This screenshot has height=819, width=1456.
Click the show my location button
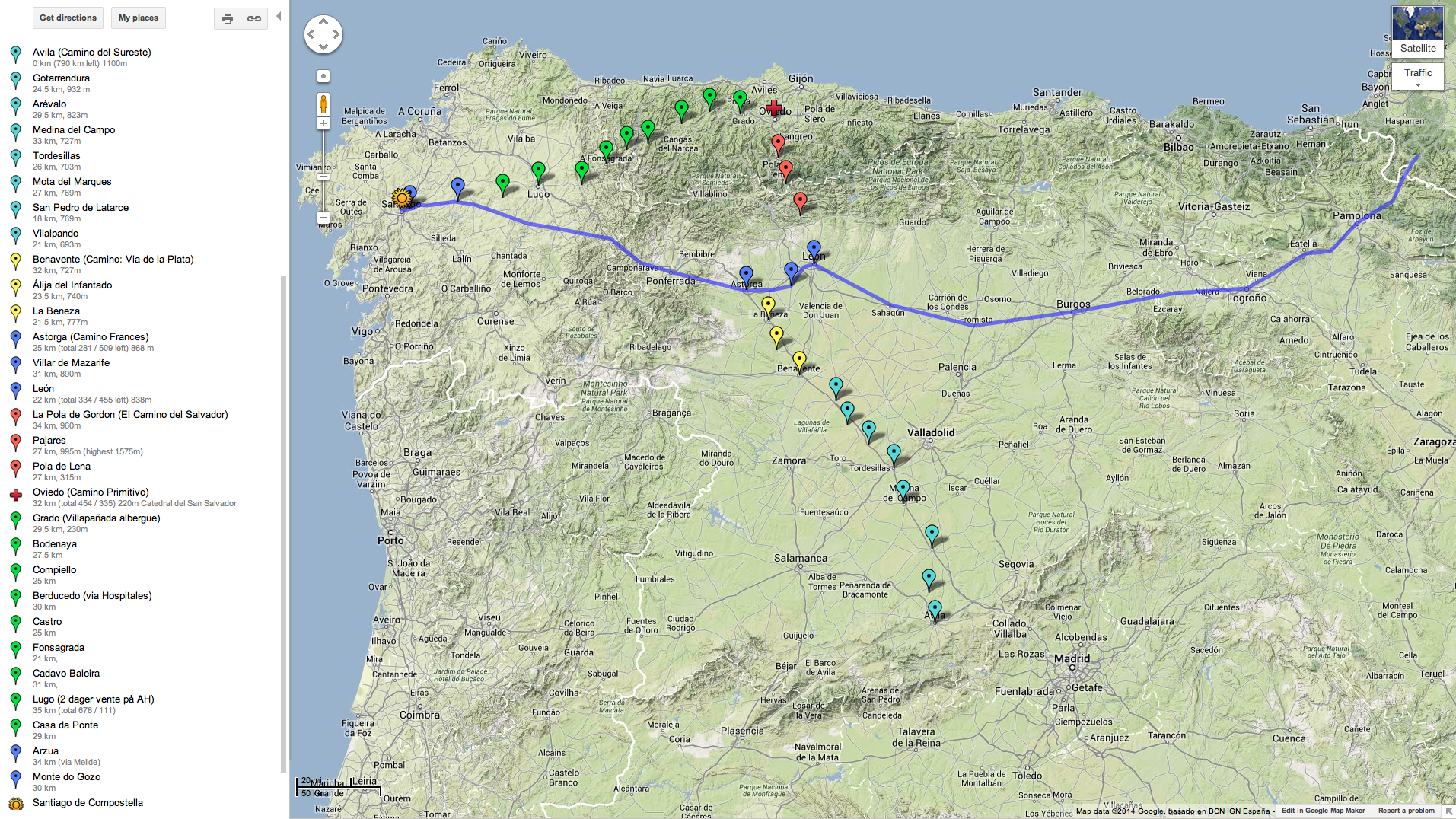323,76
